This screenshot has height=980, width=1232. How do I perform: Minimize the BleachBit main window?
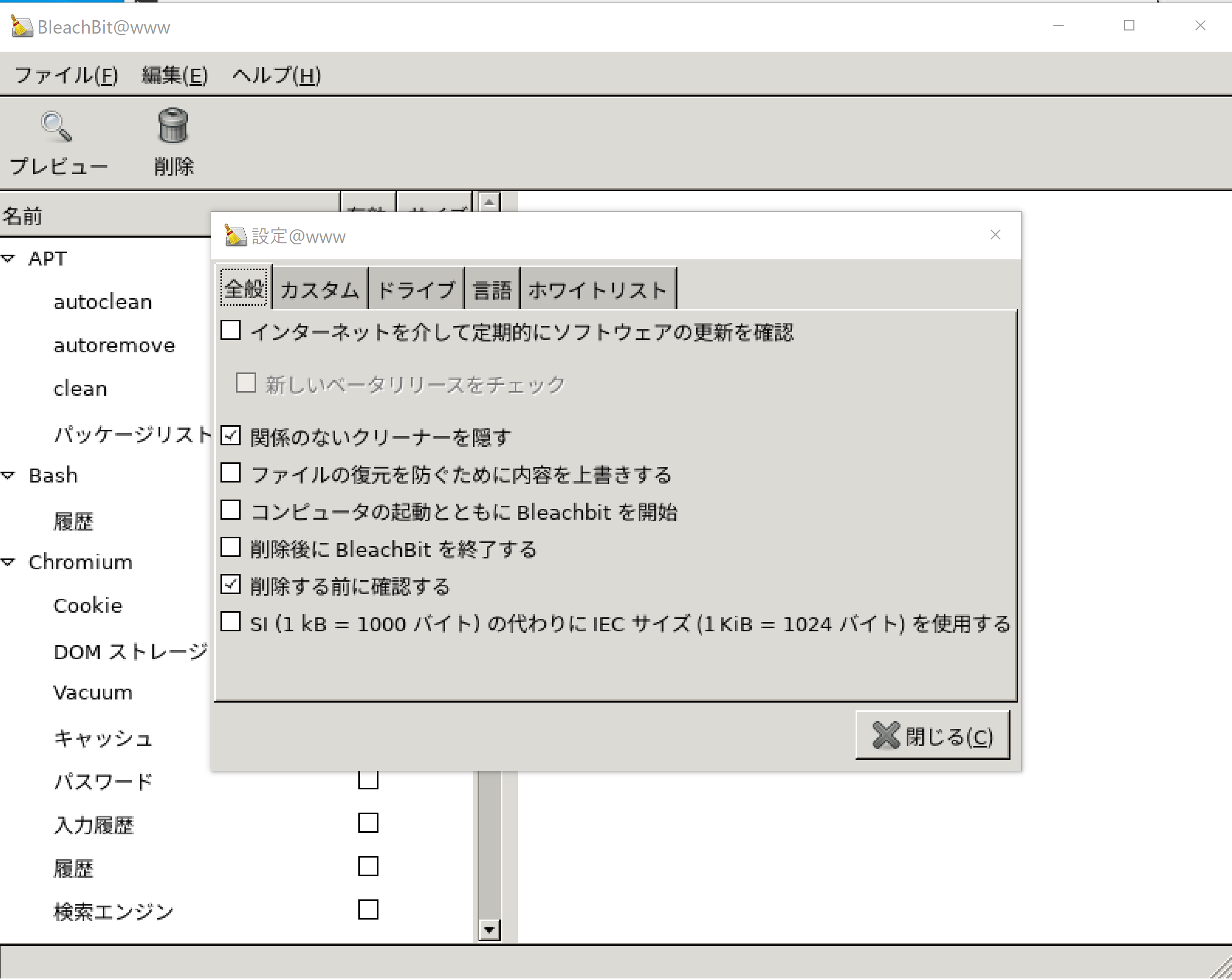1057,25
